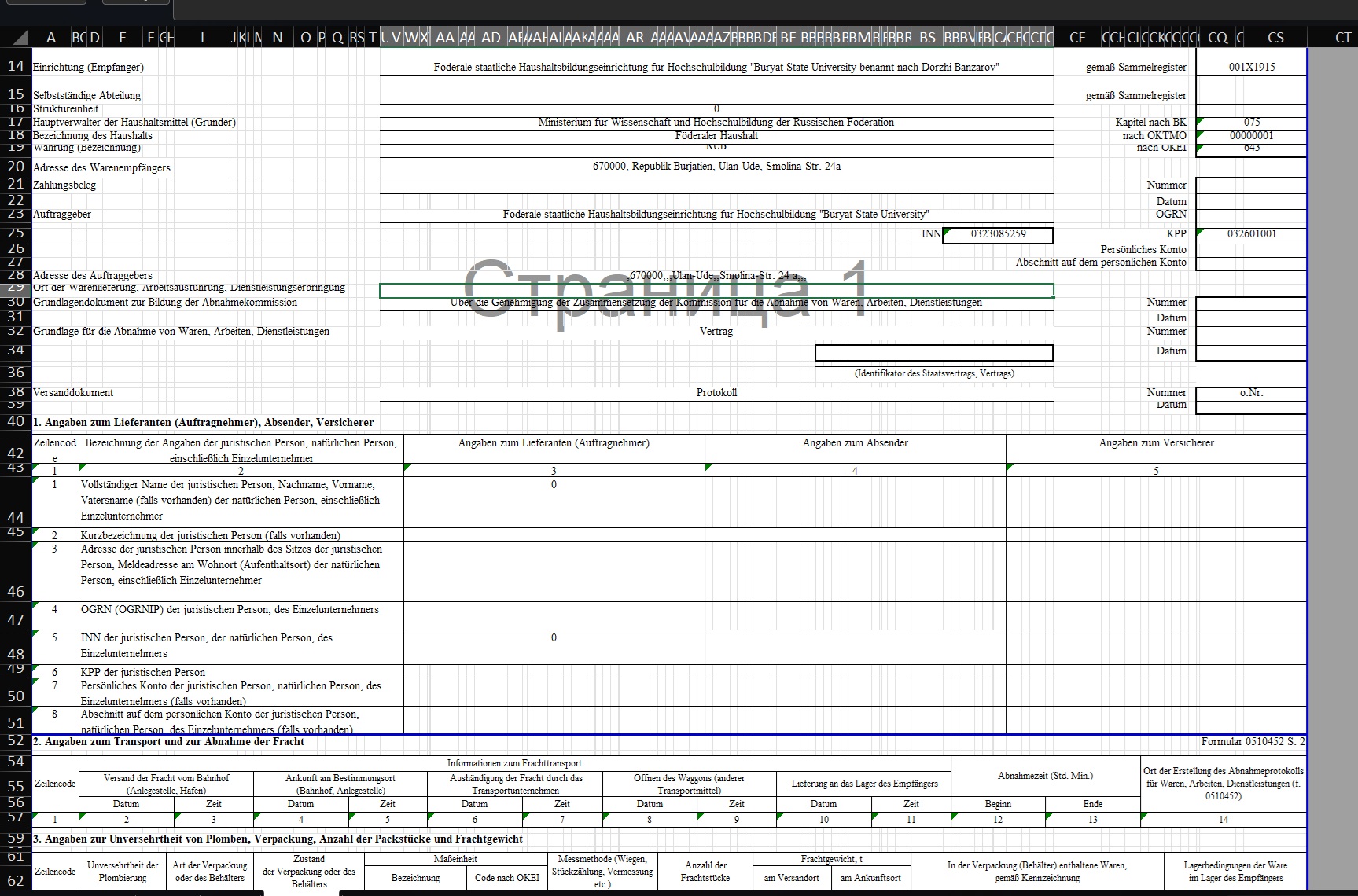This screenshot has width=1358, height=896.
Task: Select column AR by its header
Action: pyautogui.click(x=635, y=37)
